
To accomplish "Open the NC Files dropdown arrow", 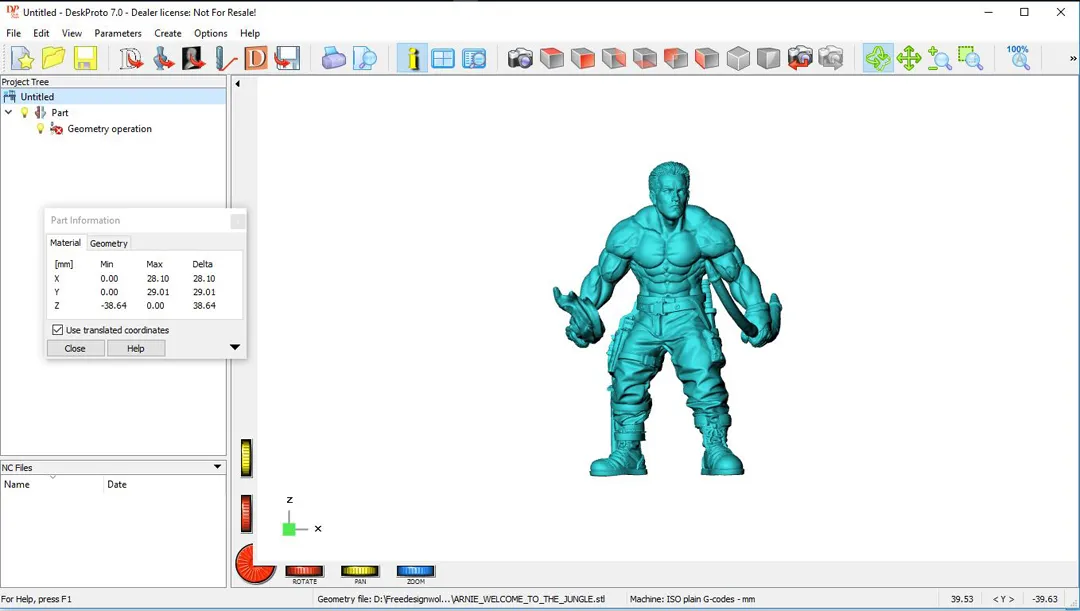I will point(218,467).
